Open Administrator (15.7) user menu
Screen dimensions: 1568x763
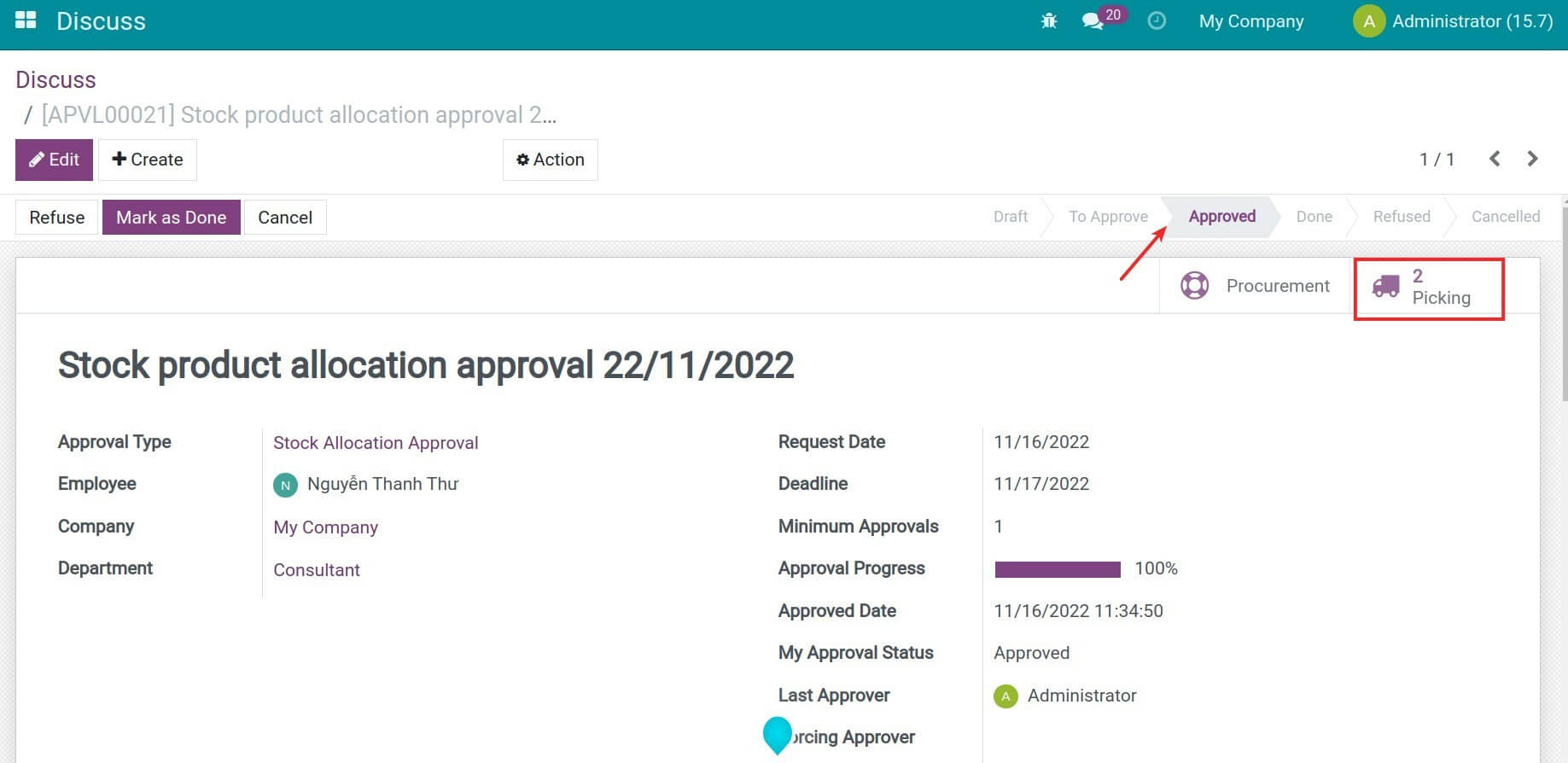(1472, 21)
